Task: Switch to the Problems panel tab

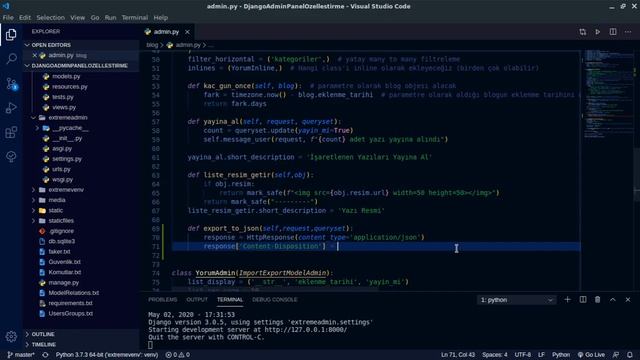Action: pos(162,300)
